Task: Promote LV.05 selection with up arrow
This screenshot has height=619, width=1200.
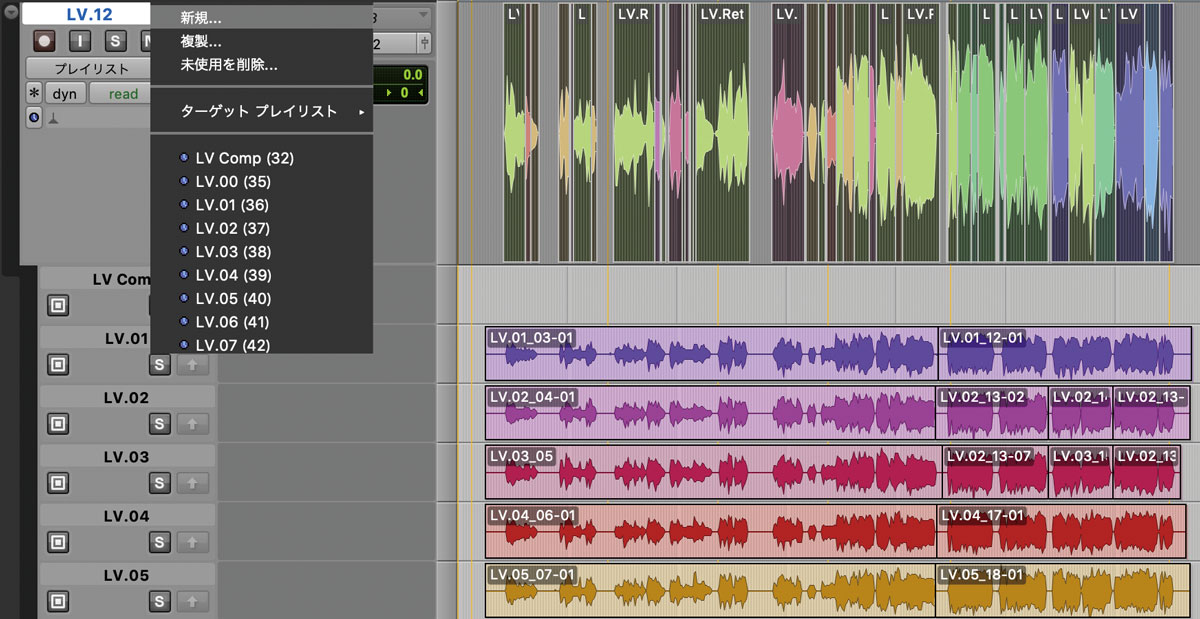Action: tap(192, 601)
